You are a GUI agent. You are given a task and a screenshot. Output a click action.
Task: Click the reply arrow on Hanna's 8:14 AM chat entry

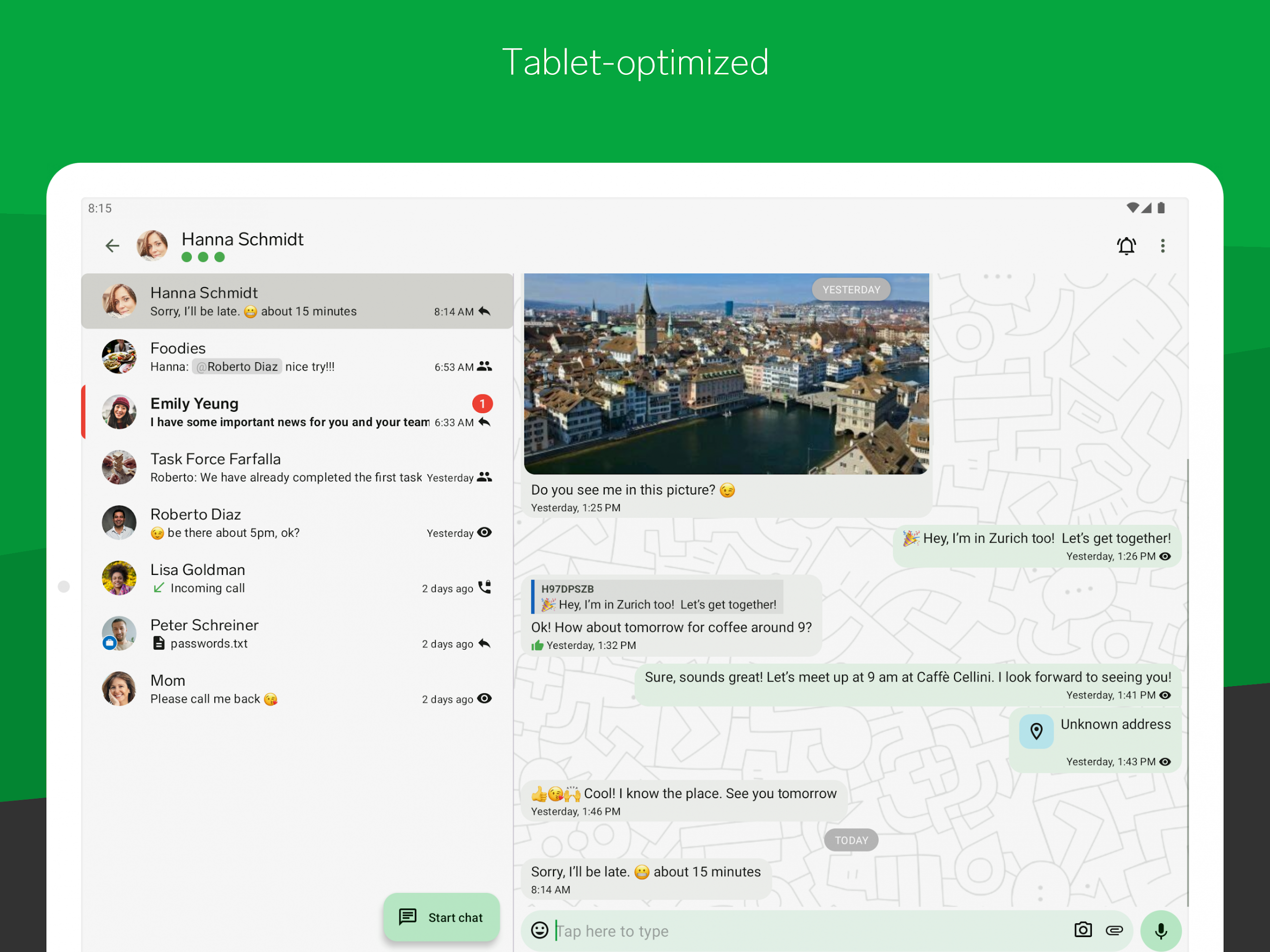(x=484, y=311)
